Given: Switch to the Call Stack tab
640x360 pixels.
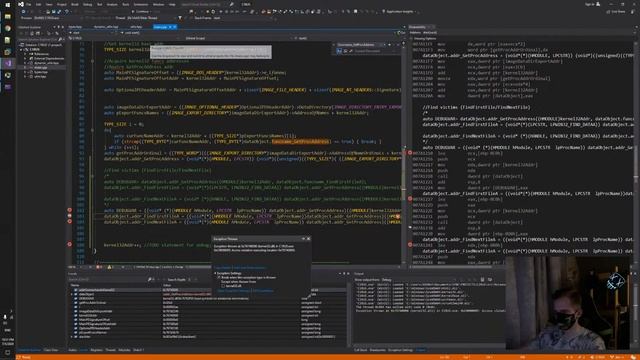Looking at the screenshot, I should pos(360,350).
